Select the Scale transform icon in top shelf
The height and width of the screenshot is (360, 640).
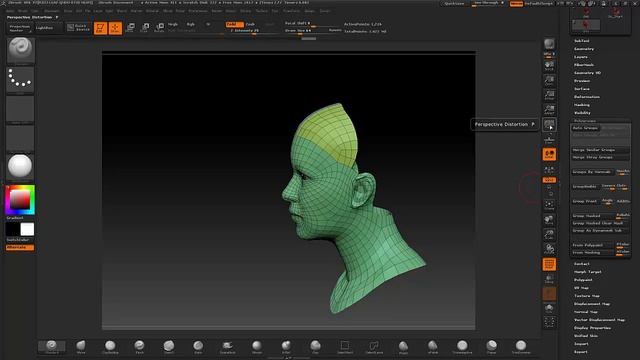pos(145,28)
